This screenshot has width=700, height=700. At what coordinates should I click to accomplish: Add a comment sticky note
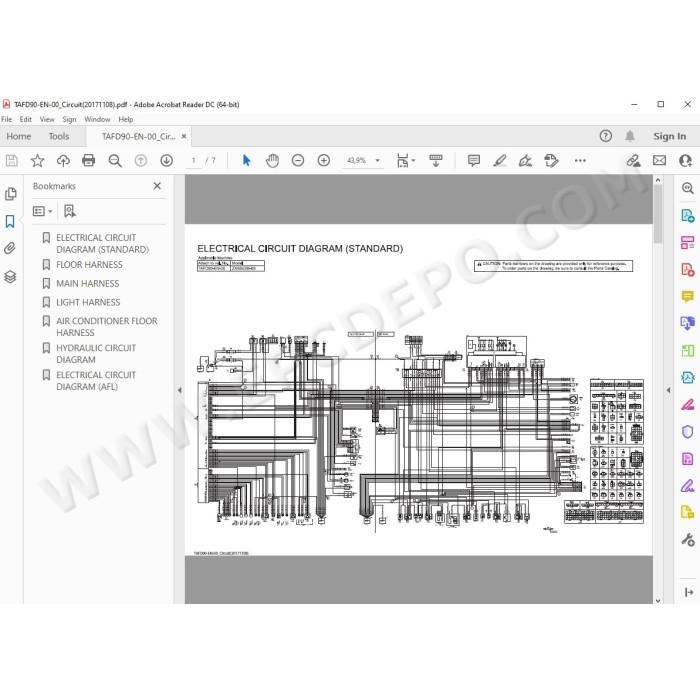(474, 160)
